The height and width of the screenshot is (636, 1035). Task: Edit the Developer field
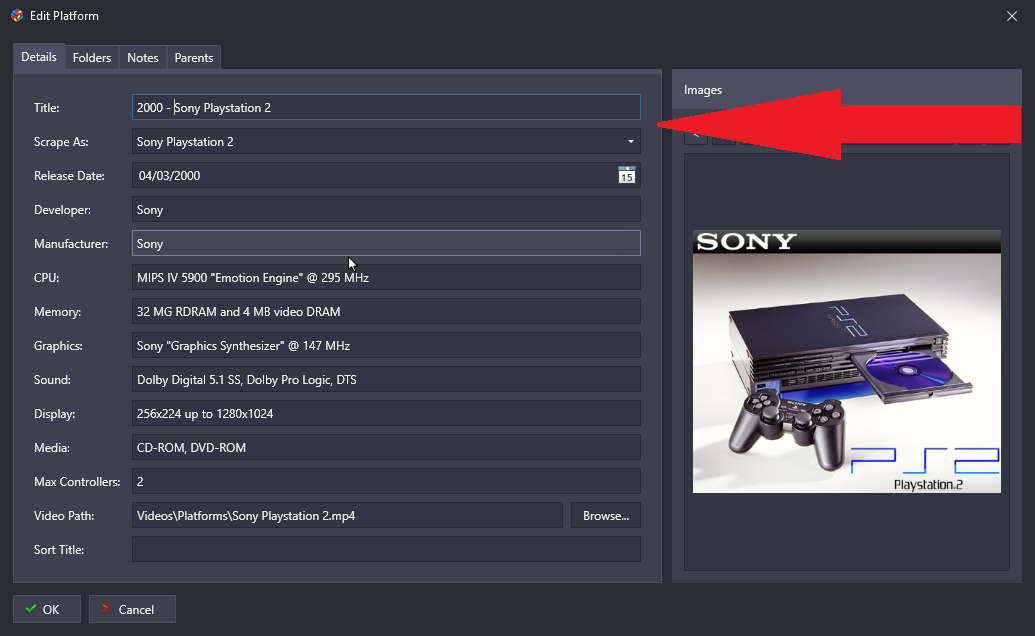386,210
